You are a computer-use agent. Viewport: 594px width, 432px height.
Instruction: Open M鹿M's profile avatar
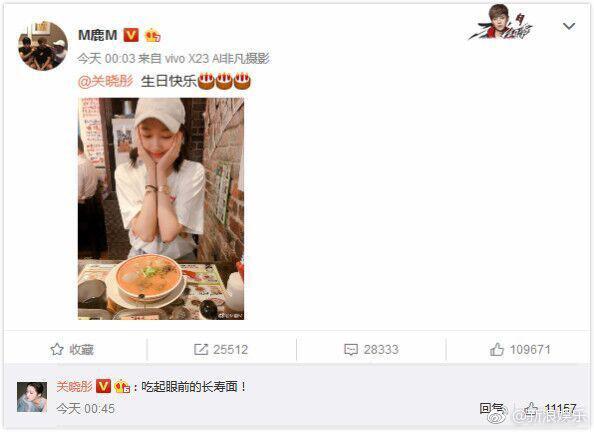[43, 46]
